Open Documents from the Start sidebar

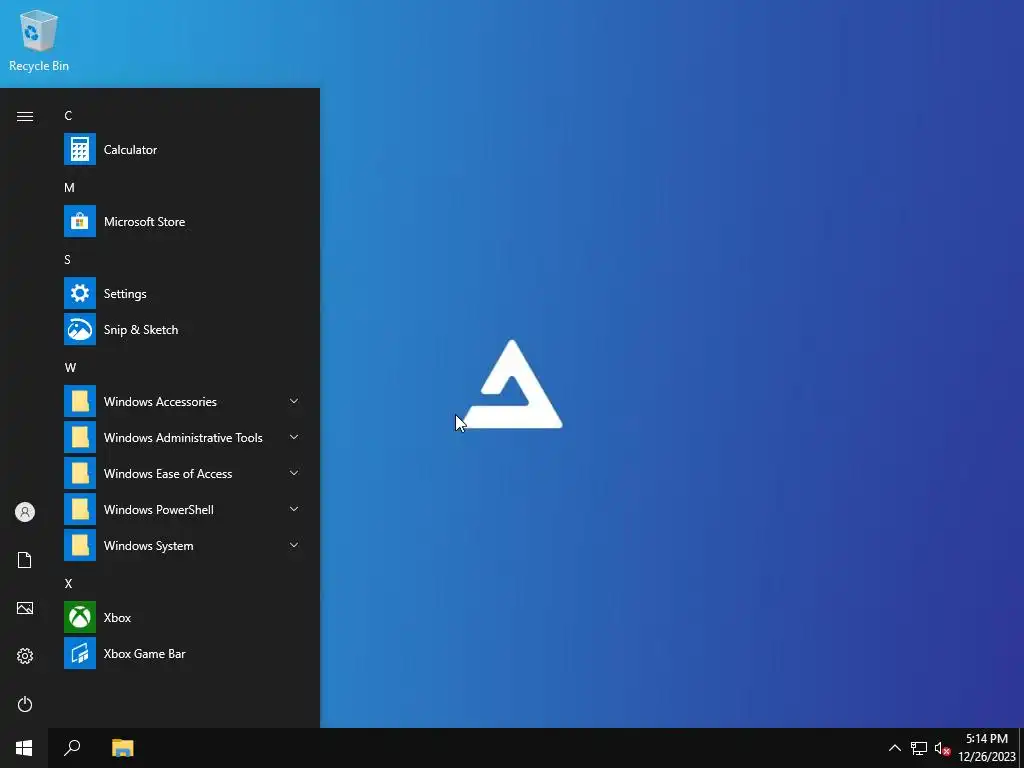tap(25, 560)
